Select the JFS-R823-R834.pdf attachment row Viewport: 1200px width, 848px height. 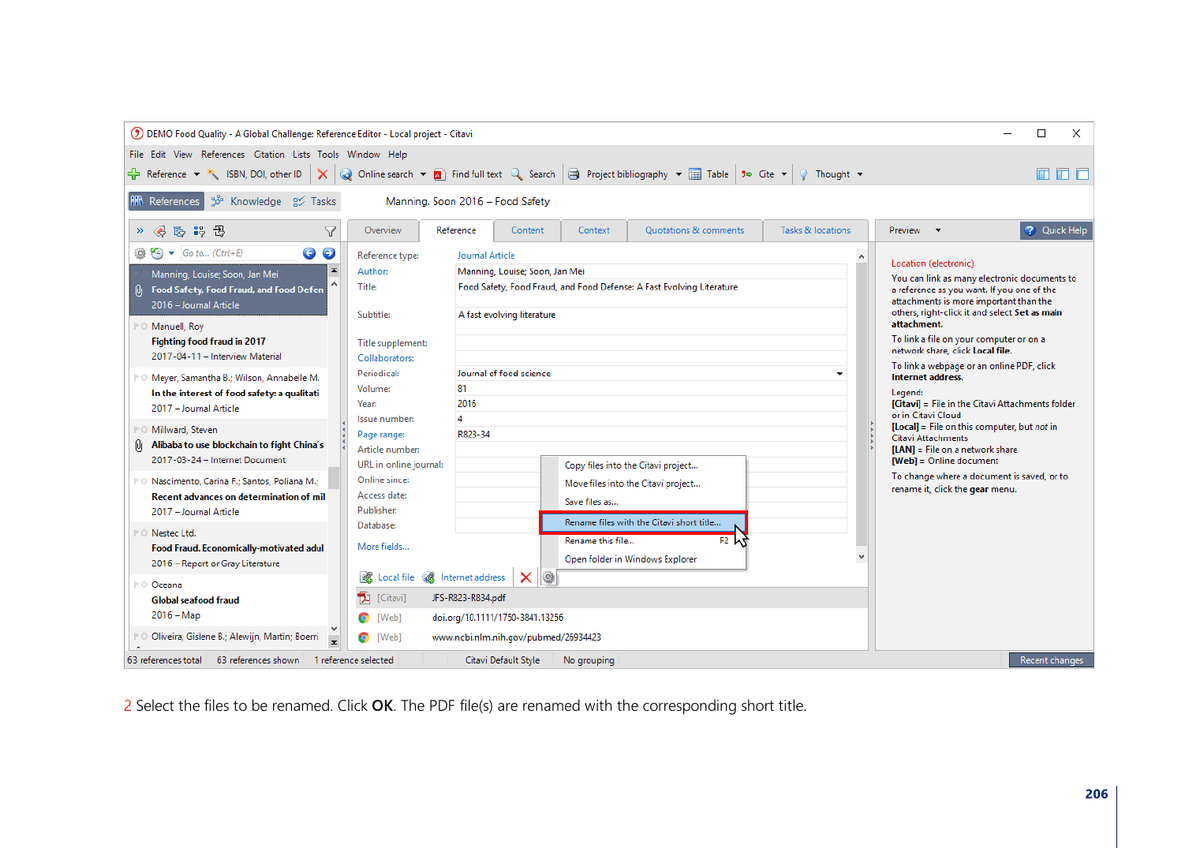tap(610, 598)
